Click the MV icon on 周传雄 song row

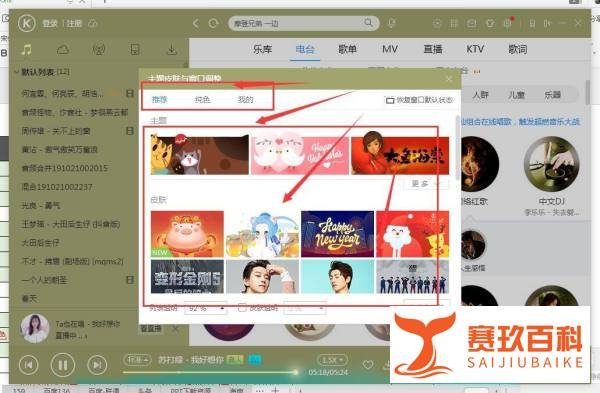coord(130,131)
